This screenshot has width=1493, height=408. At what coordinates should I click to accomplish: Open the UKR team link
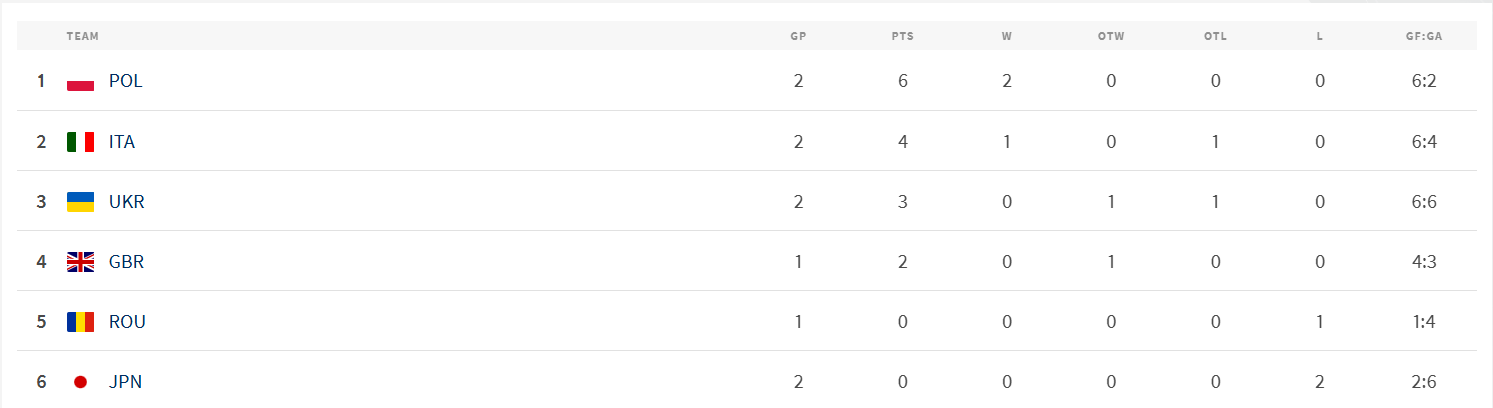(127, 202)
